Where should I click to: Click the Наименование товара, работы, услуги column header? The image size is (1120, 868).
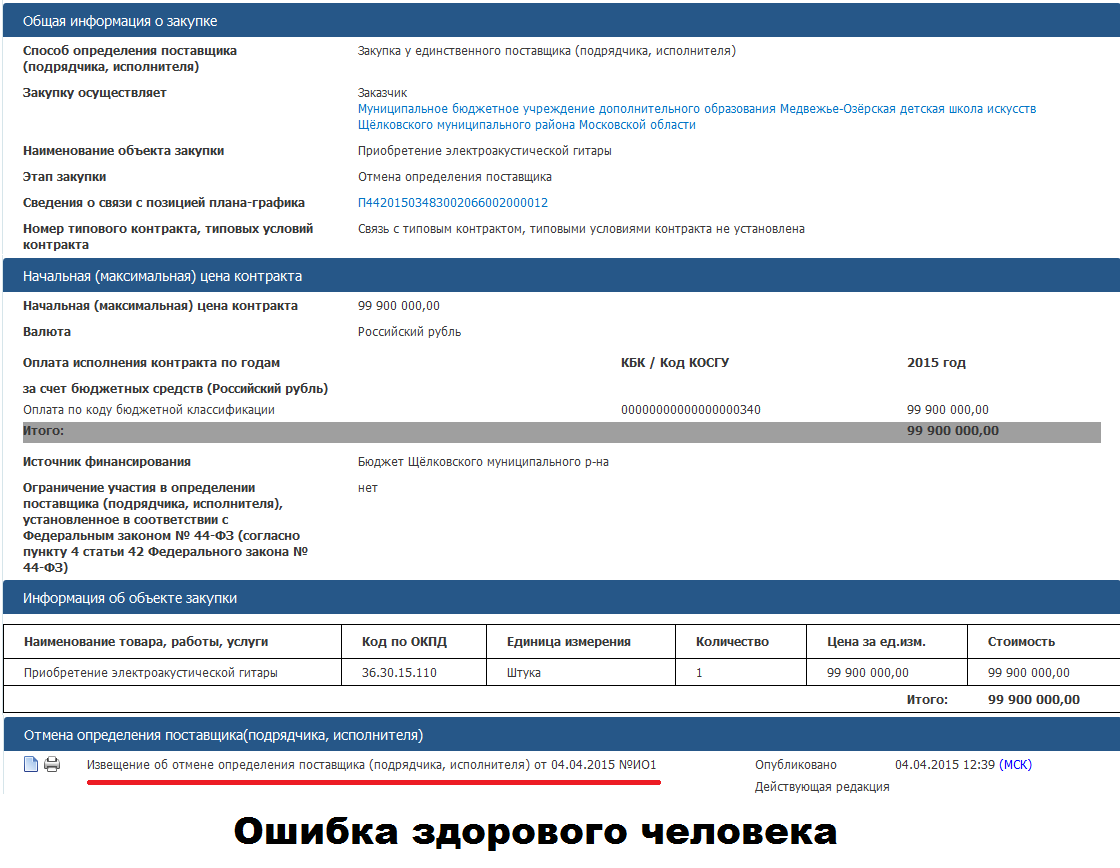(x=172, y=642)
